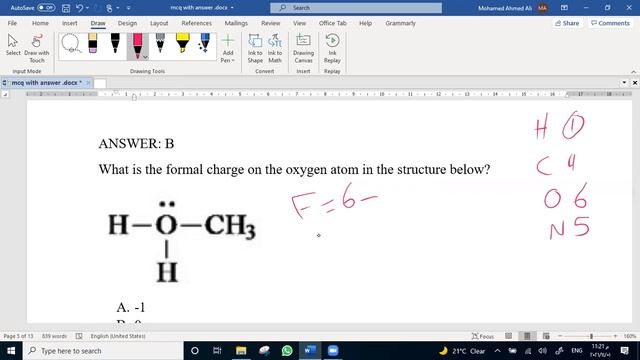The width and height of the screenshot is (640, 360).
Task: Click the 839 words count
Action: (54, 336)
